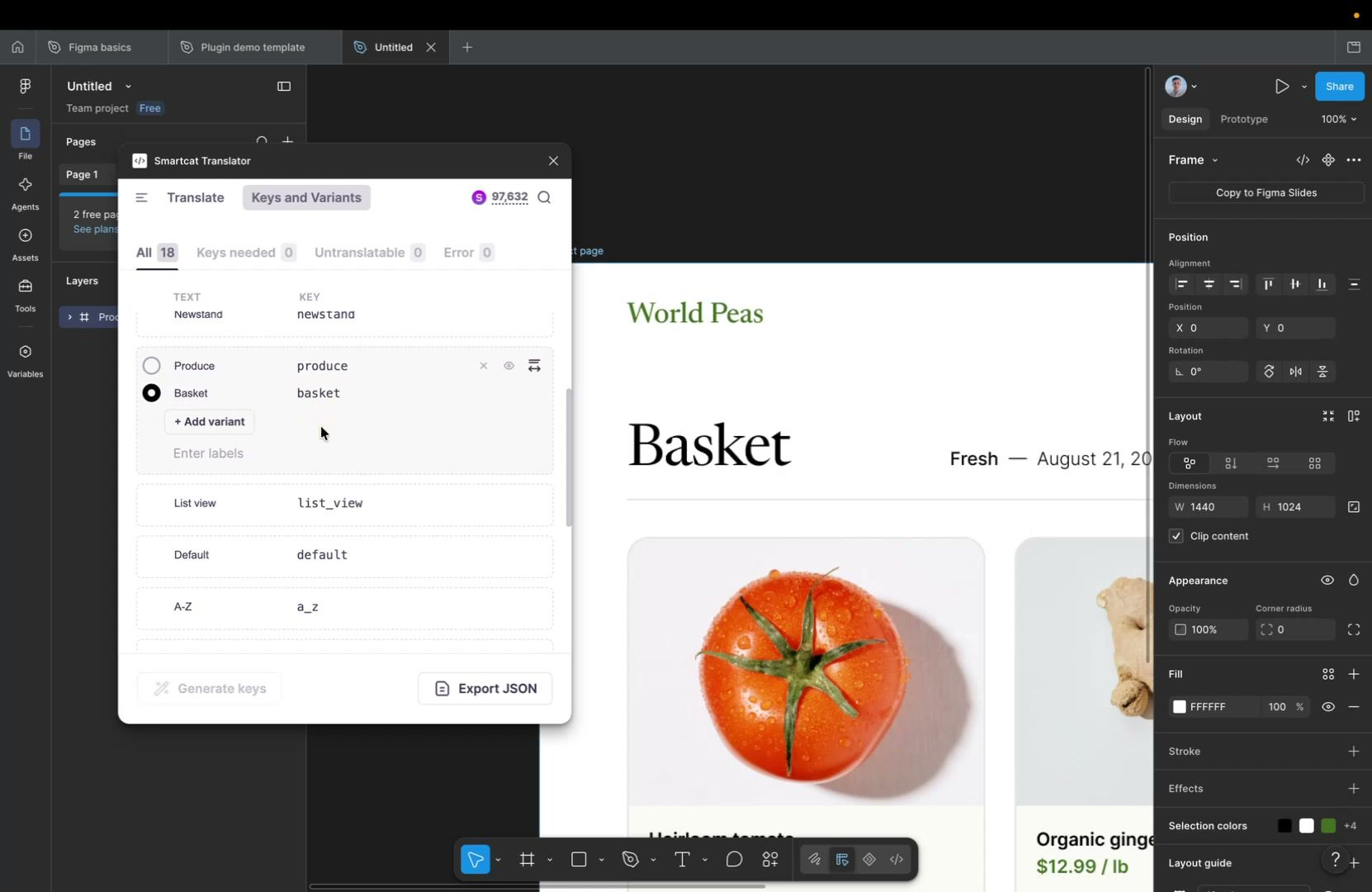Open the Assets sidebar panel

(25, 243)
